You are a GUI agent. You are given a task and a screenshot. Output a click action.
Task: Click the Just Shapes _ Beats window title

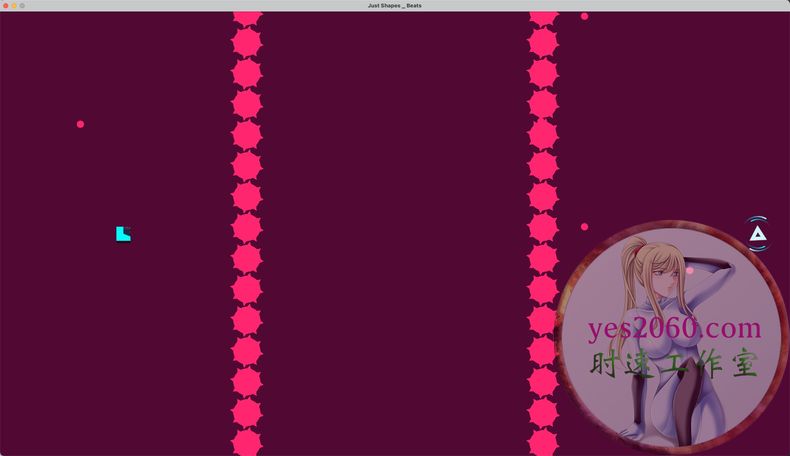tap(395, 5)
